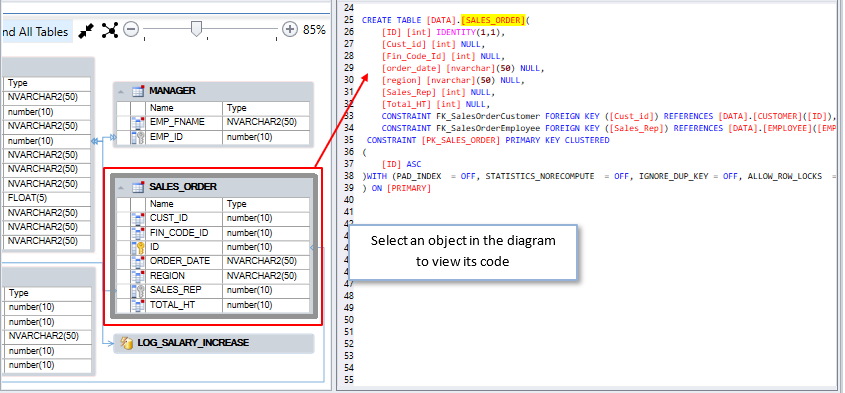Click the CUST_ID column icon
Screen dimensions: 845x393
click(138, 218)
